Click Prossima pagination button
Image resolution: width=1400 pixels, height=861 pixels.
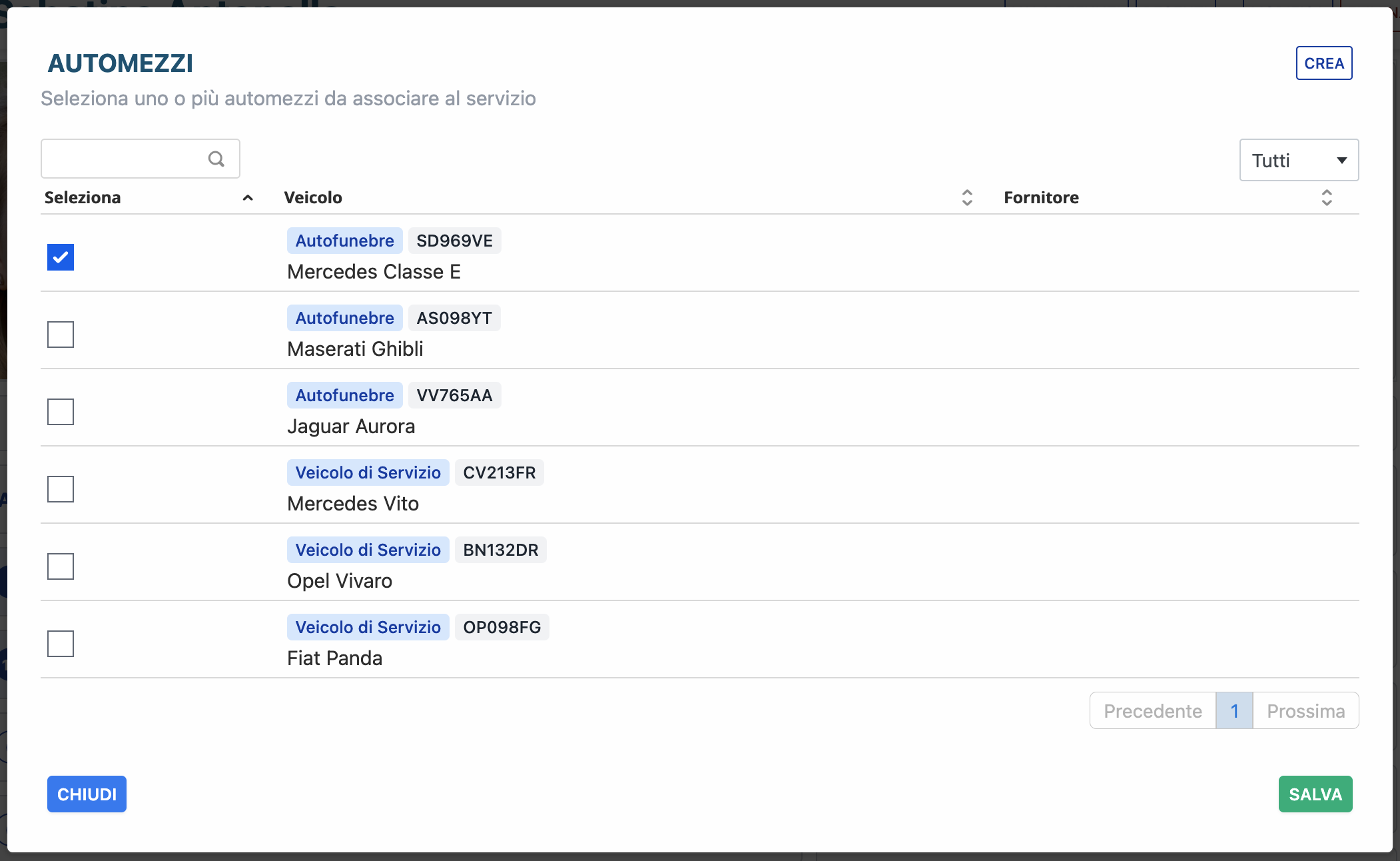click(1305, 711)
